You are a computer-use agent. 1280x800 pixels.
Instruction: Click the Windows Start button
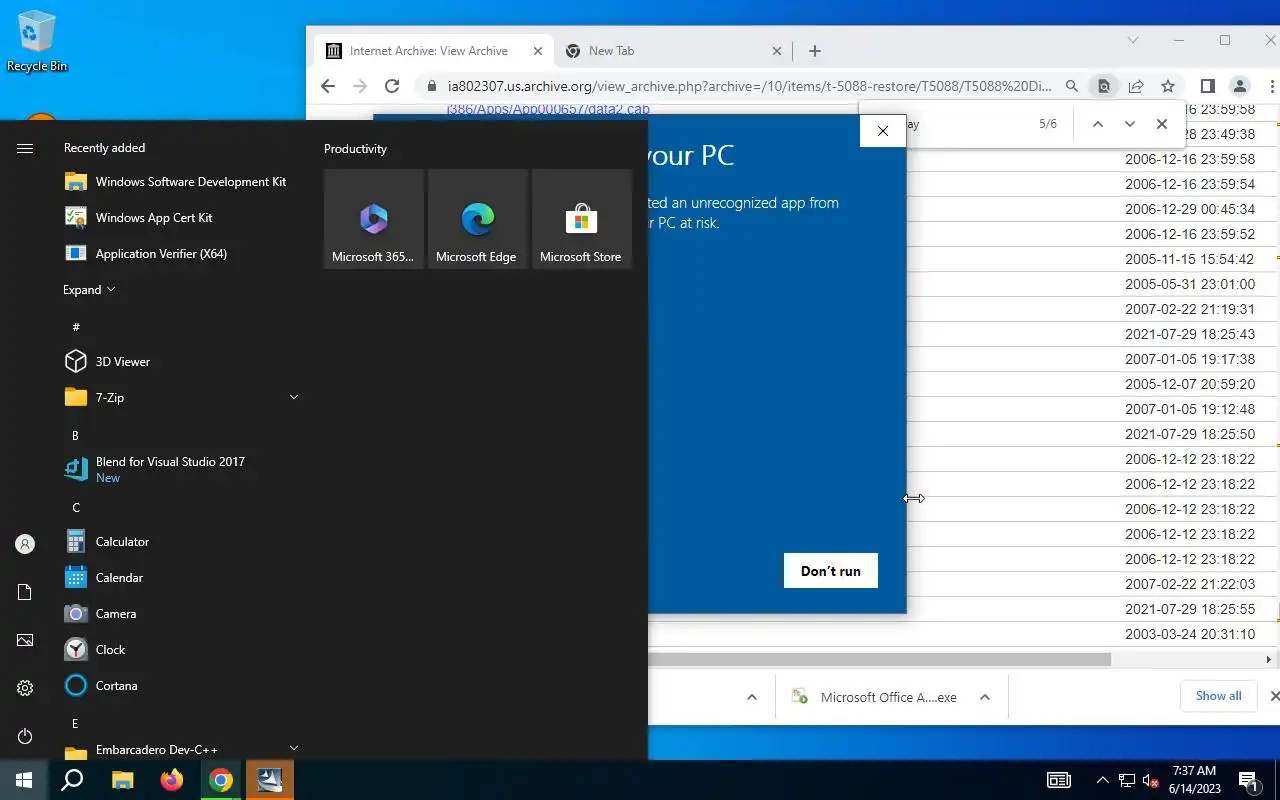tap(24, 780)
